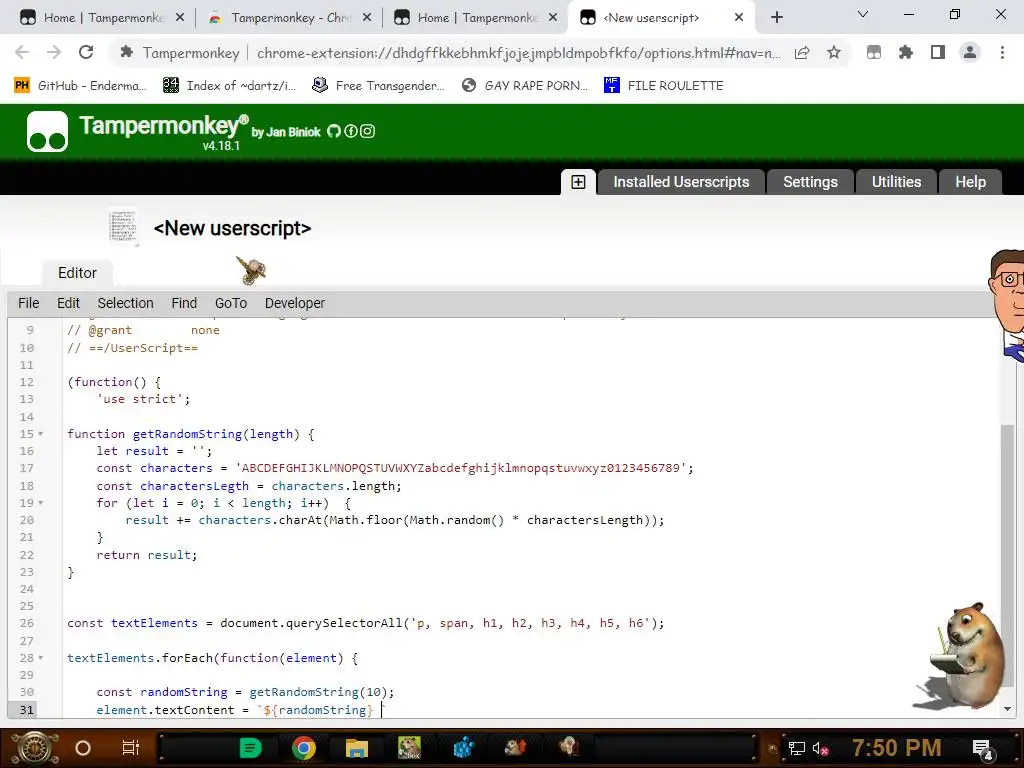Click the new script plus tab icon

[579, 182]
